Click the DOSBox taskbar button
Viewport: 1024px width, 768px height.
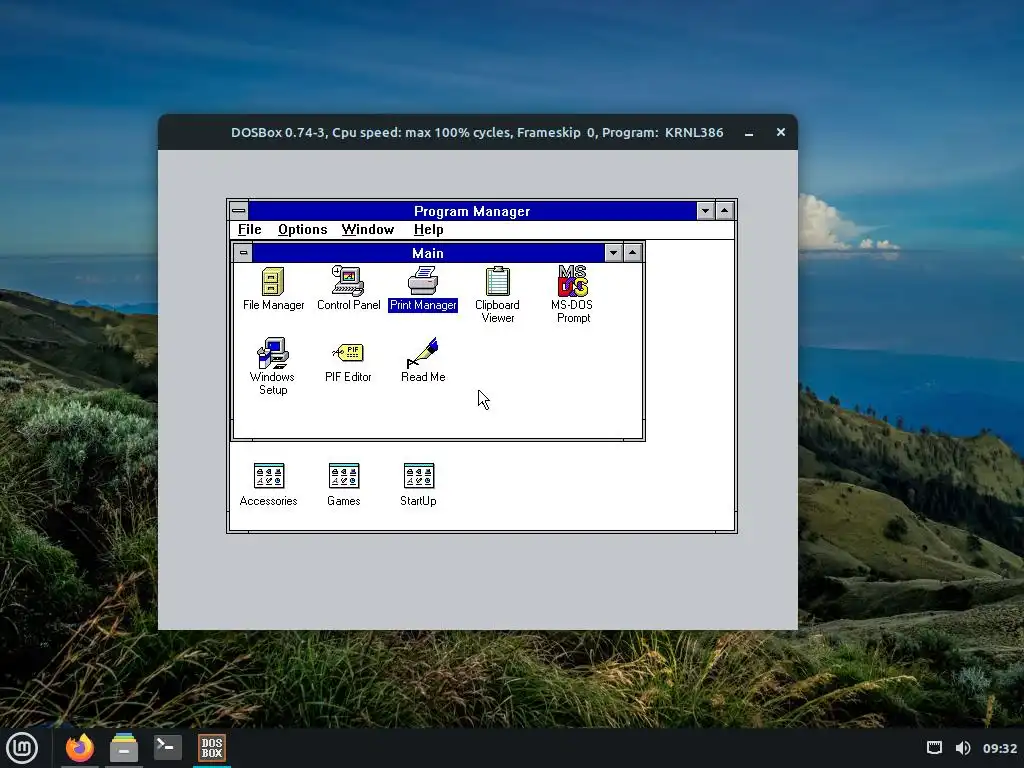[212, 748]
